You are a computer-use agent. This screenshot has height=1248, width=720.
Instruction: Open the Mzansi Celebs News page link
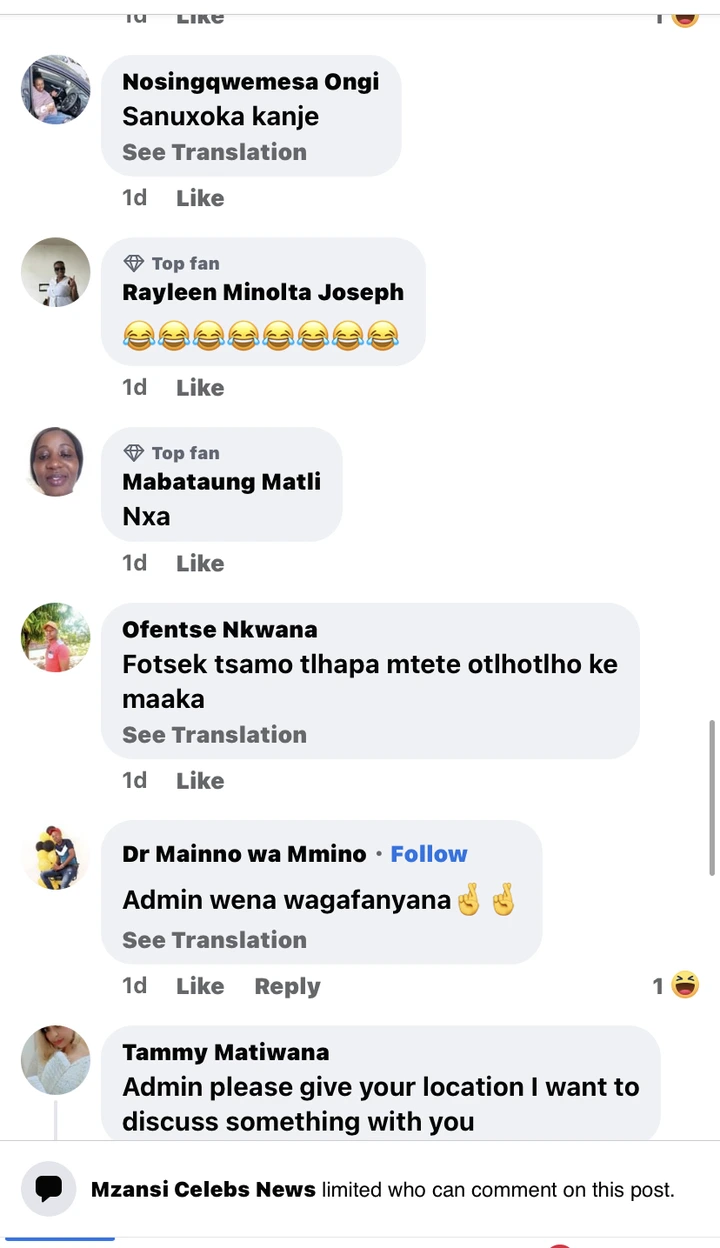[x=203, y=1190]
